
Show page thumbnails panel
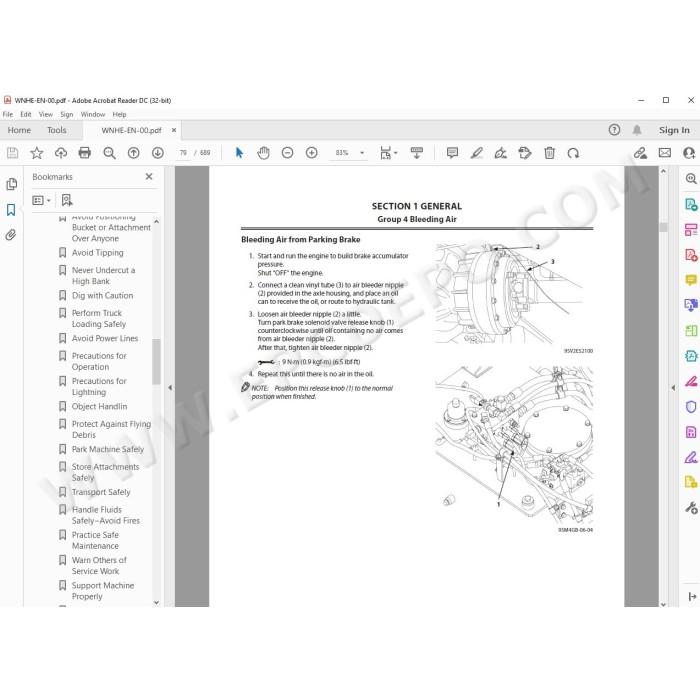click(12, 184)
